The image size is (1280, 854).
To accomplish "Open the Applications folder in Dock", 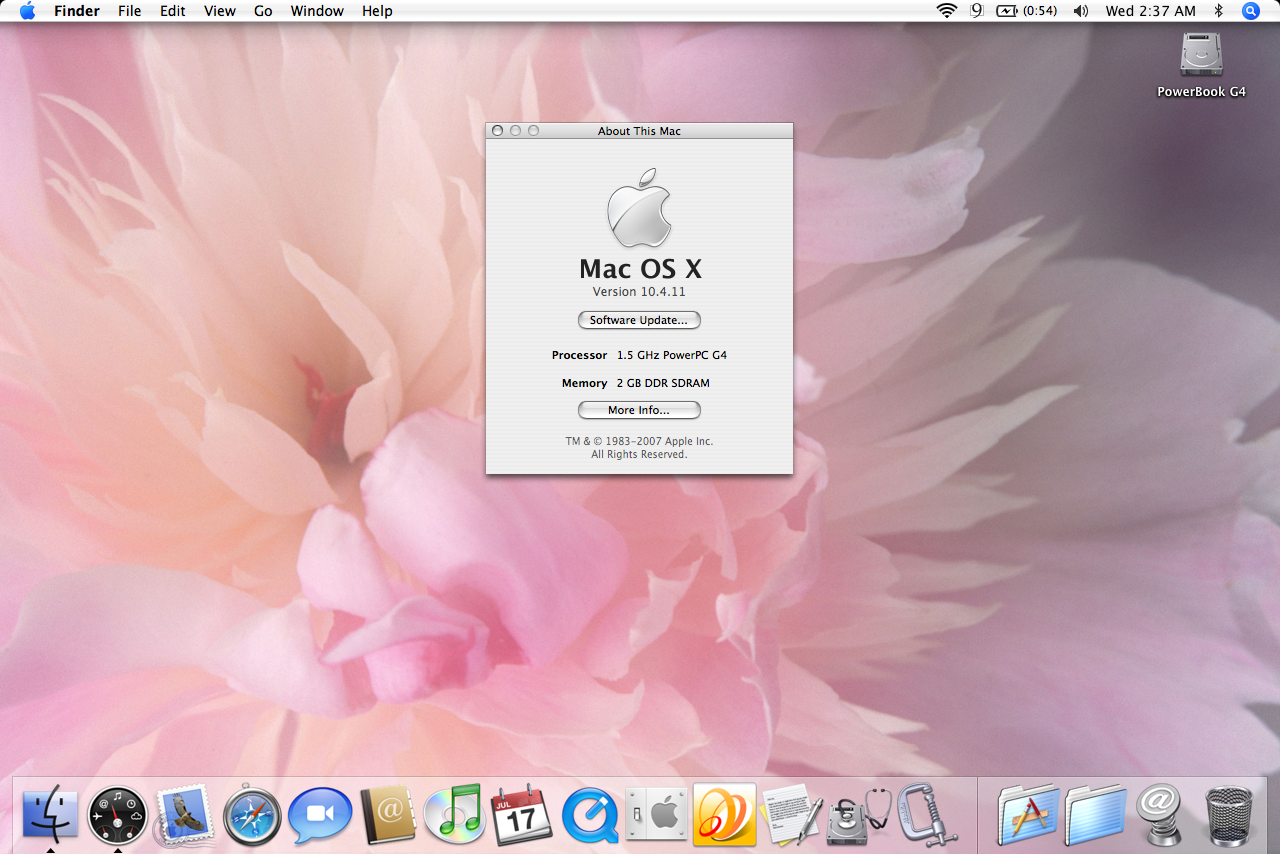I will (1028, 816).
